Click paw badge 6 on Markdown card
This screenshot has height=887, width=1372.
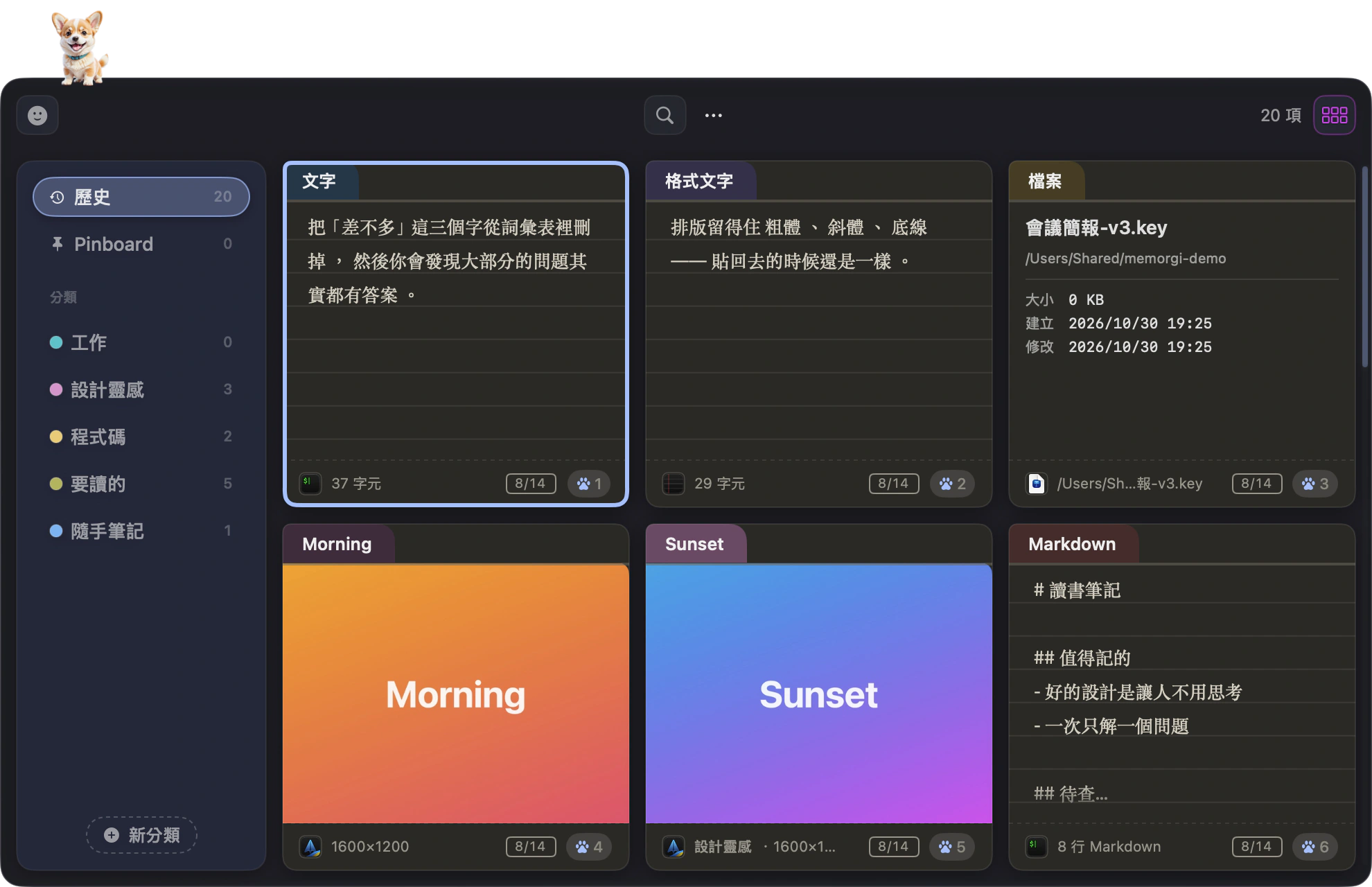1315,846
